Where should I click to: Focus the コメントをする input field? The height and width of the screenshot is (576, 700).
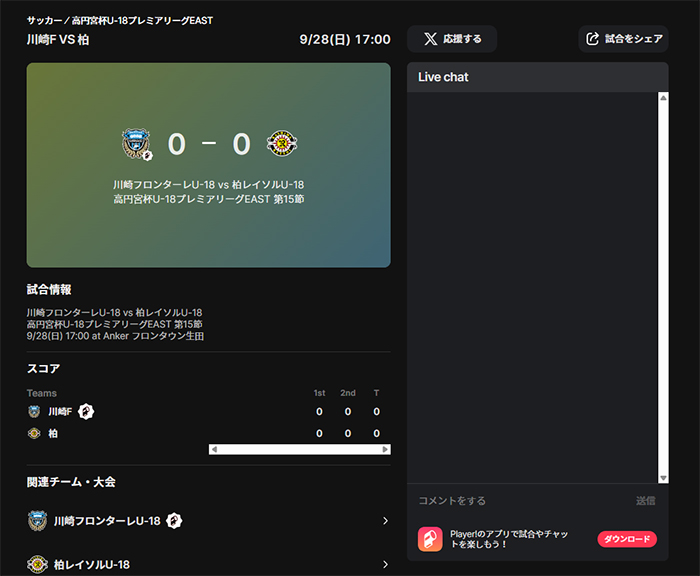click(x=522, y=501)
